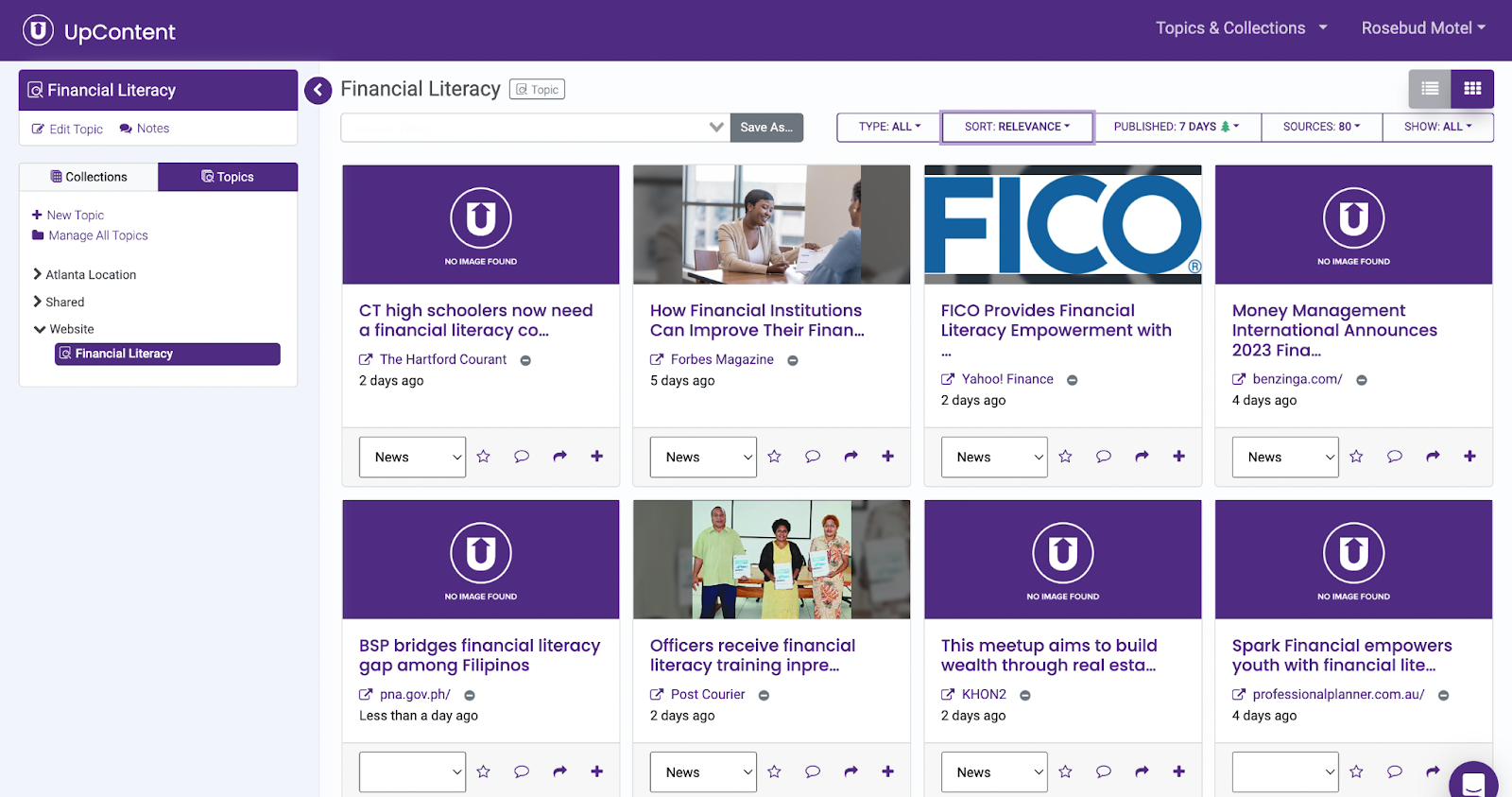Screen dimensions: 1512x797
Task: Exclude Yahoo! Finance source via minus icon
Action: pyautogui.click(x=1073, y=380)
